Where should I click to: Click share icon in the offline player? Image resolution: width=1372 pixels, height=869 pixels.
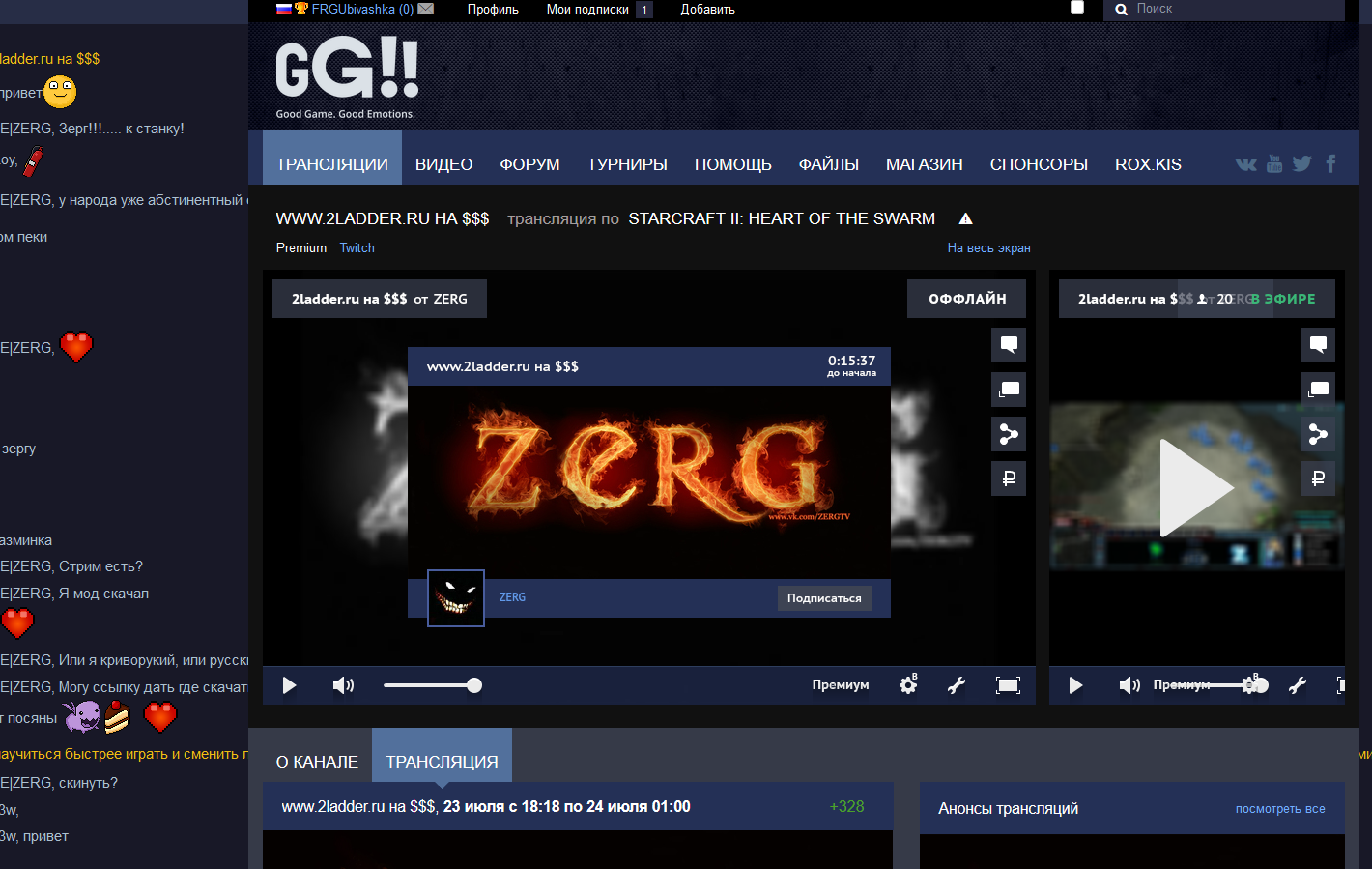1009,434
